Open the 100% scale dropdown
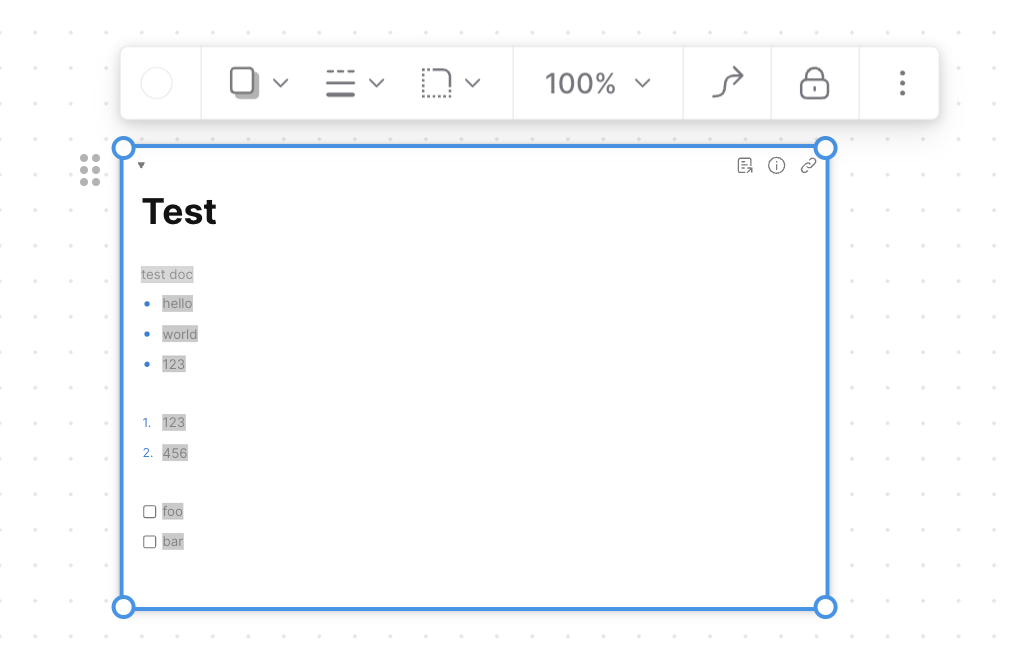Screen dimensions: 1020x662 click(x=597, y=83)
